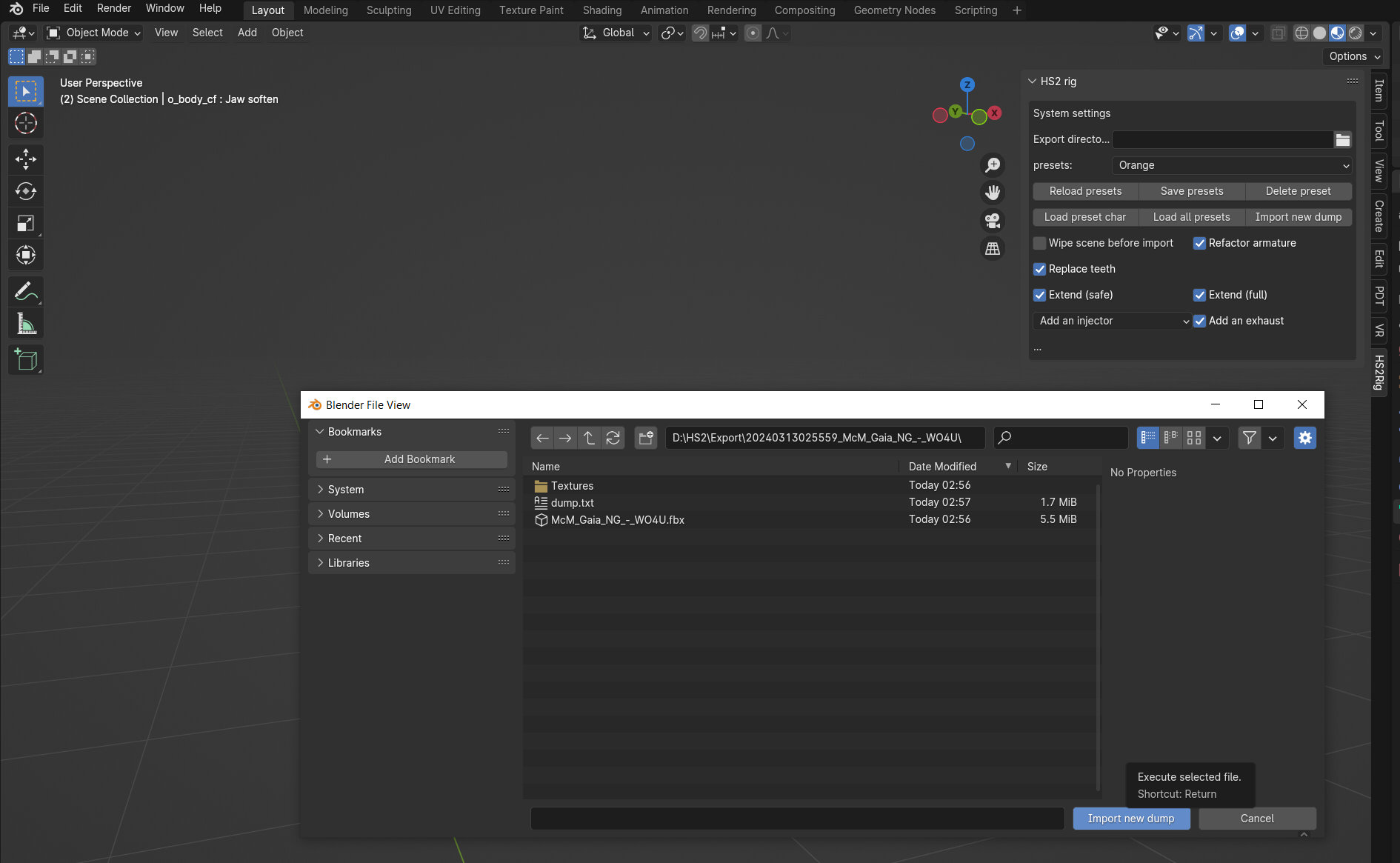
Task: Open the Object Mode dropdown
Action: (x=93, y=33)
